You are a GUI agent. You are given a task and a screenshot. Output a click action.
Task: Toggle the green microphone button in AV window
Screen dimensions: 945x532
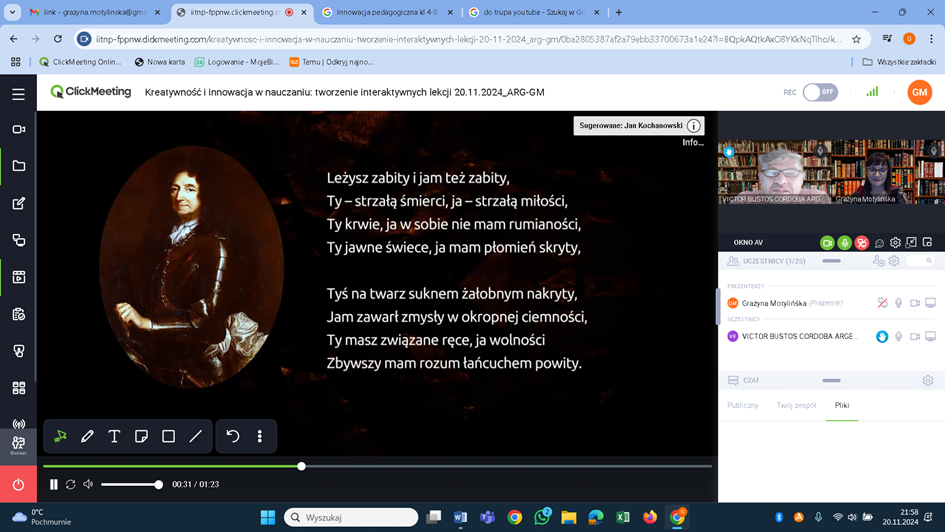pos(844,243)
